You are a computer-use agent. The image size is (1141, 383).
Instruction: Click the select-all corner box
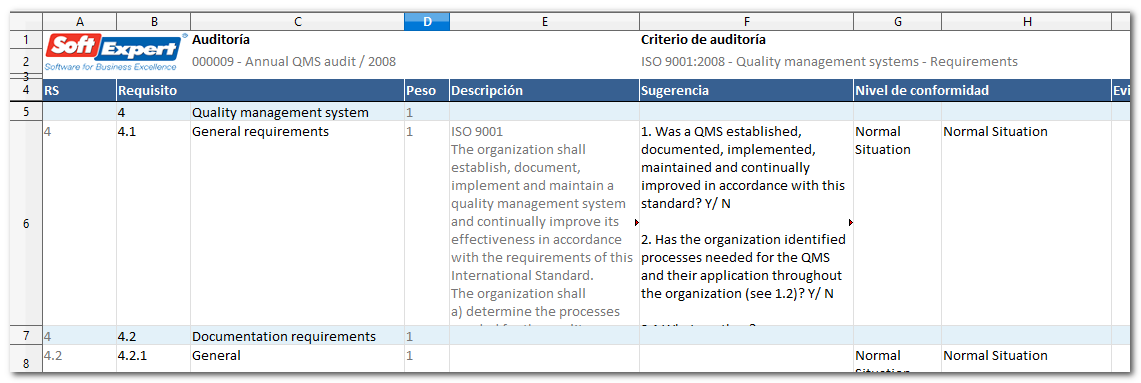click(27, 22)
